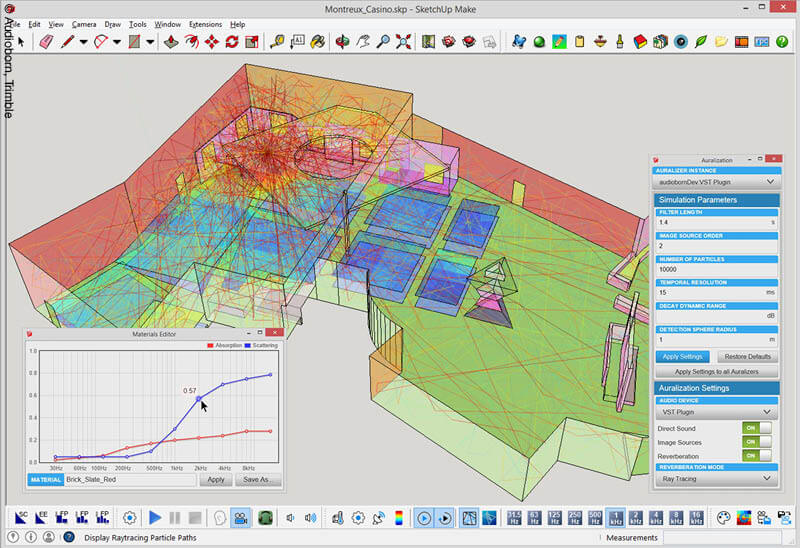The width and height of the screenshot is (800, 548).
Task: Click the absorption curve point at 4kHz
Action: (223, 436)
